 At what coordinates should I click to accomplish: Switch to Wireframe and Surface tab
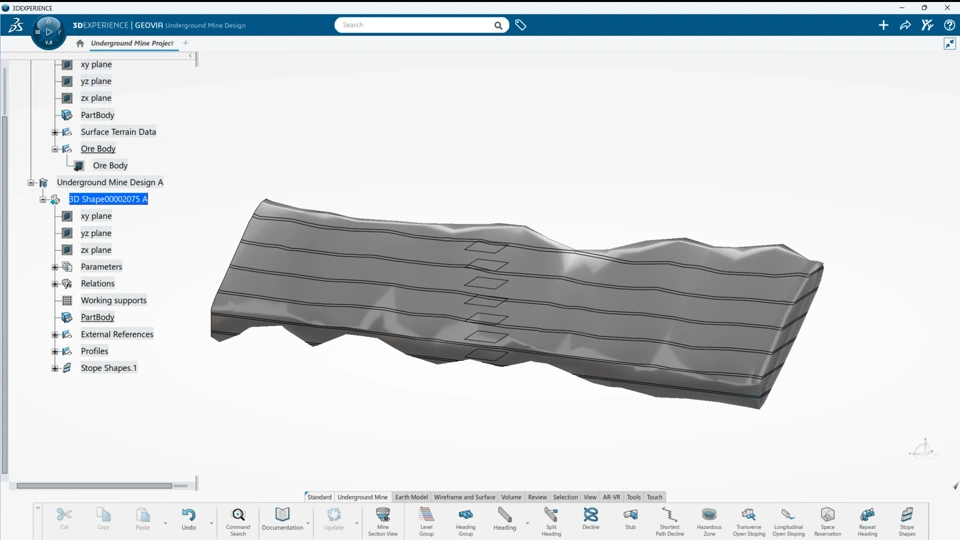coord(464,497)
